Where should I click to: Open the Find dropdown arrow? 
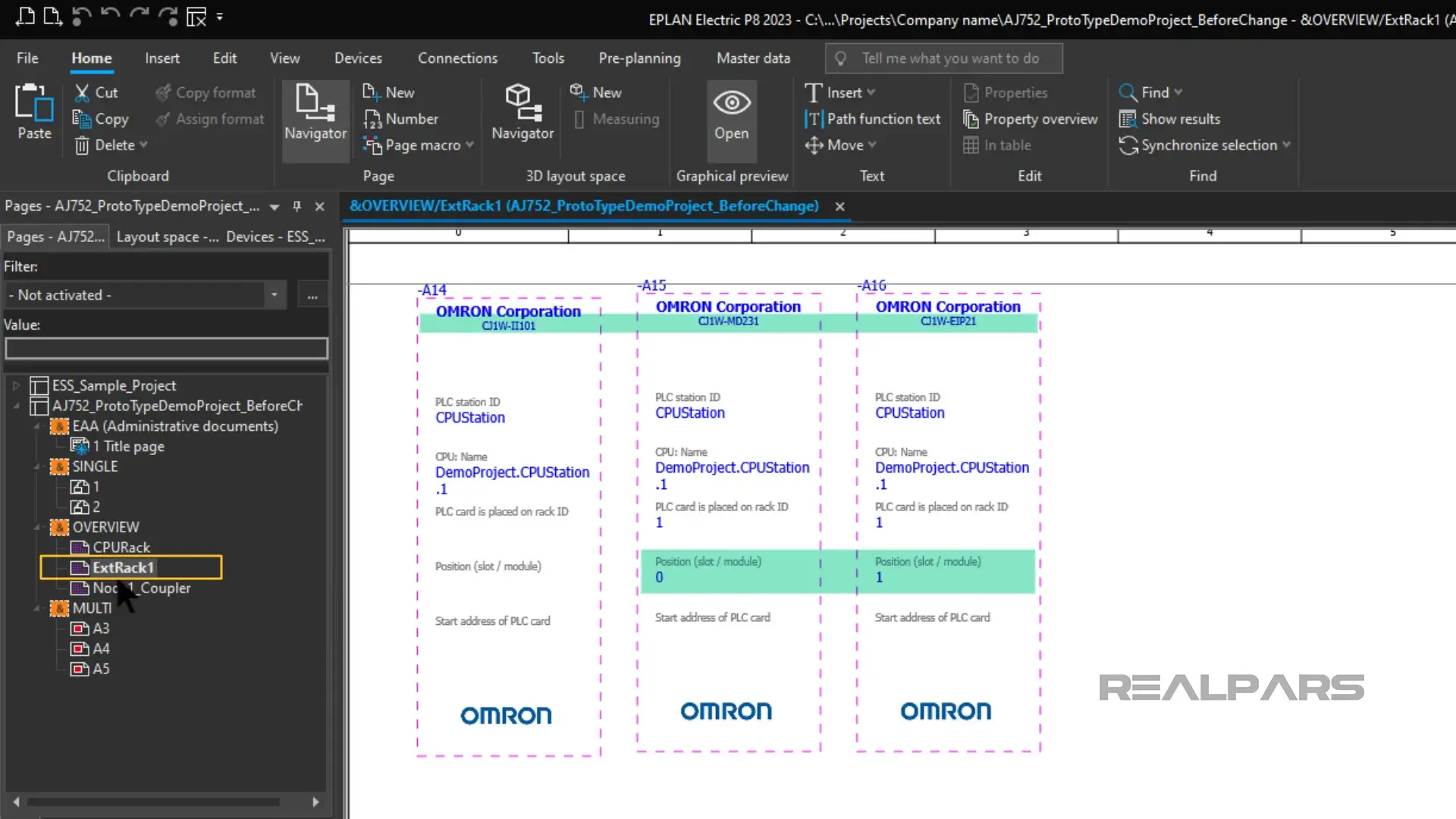click(x=1178, y=93)
